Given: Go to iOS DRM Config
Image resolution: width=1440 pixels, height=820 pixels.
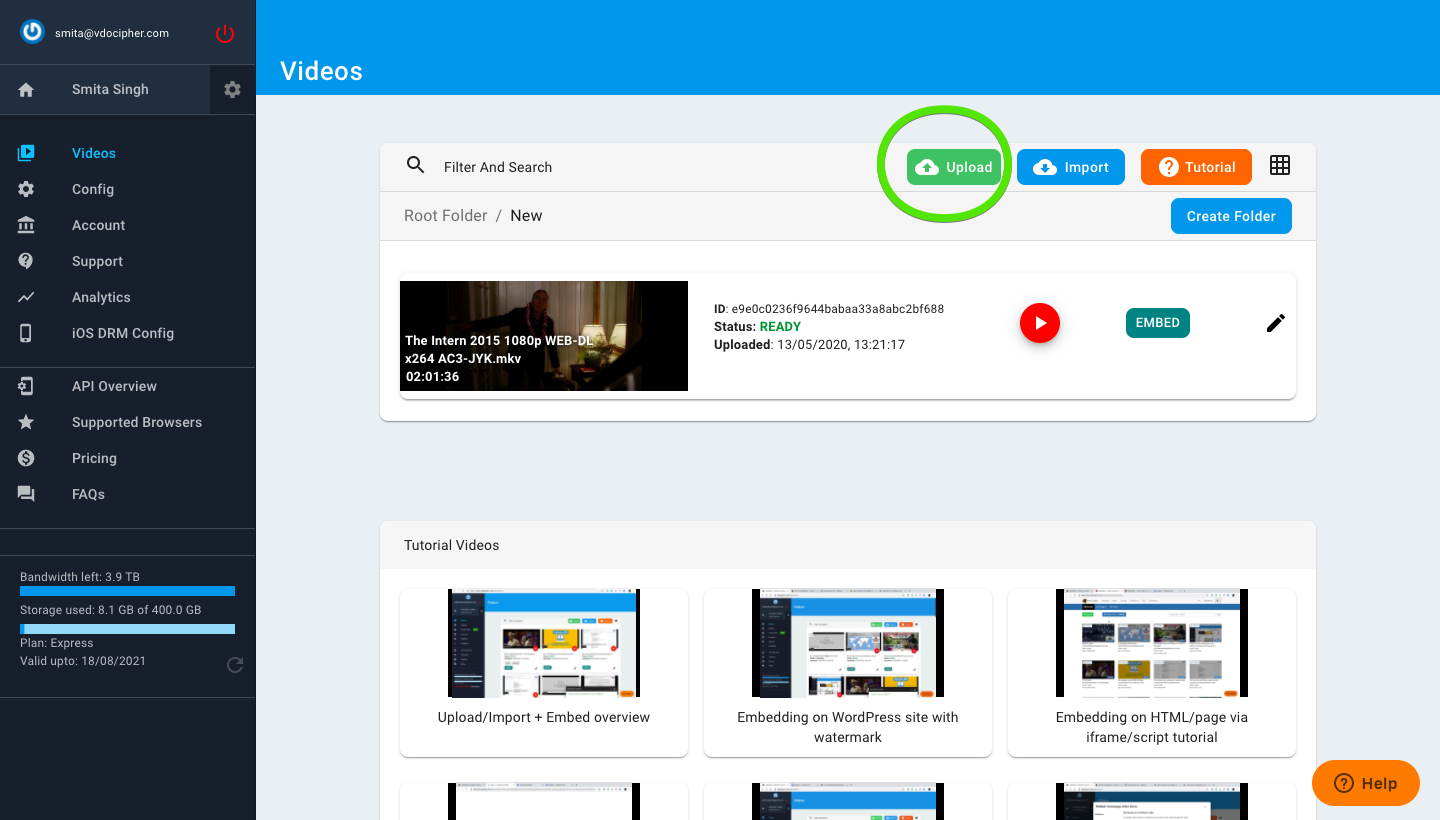Looking at the screenshot, I should click(x=123, y=333).
